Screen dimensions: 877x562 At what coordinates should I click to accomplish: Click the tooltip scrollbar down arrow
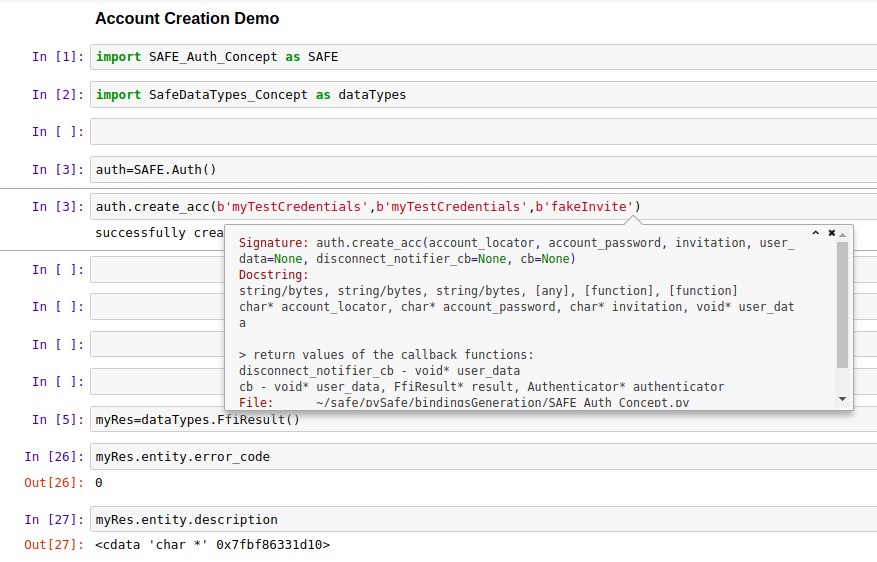click(x=843, y=399)
